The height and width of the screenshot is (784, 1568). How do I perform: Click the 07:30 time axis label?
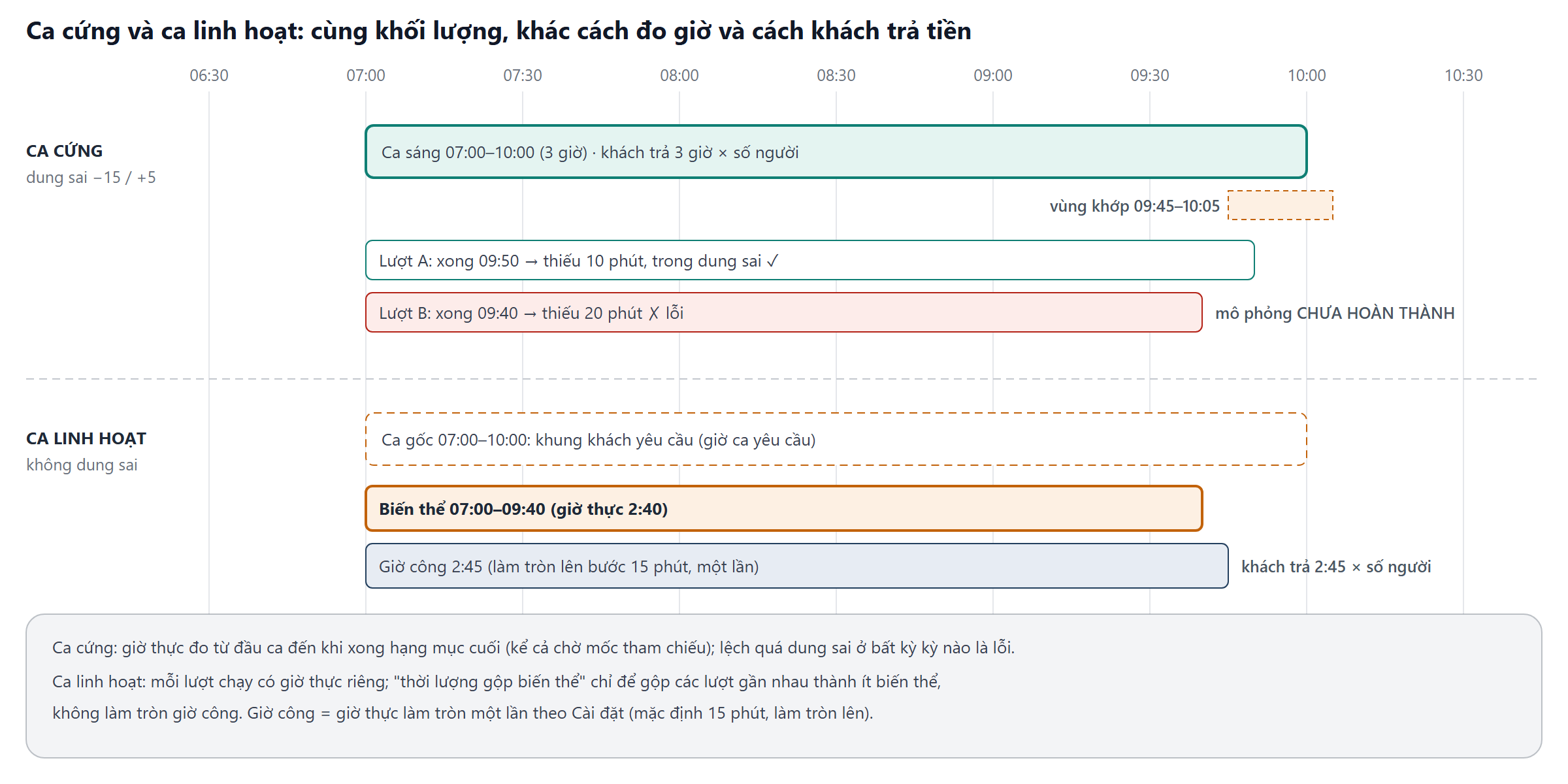(523, 75)
